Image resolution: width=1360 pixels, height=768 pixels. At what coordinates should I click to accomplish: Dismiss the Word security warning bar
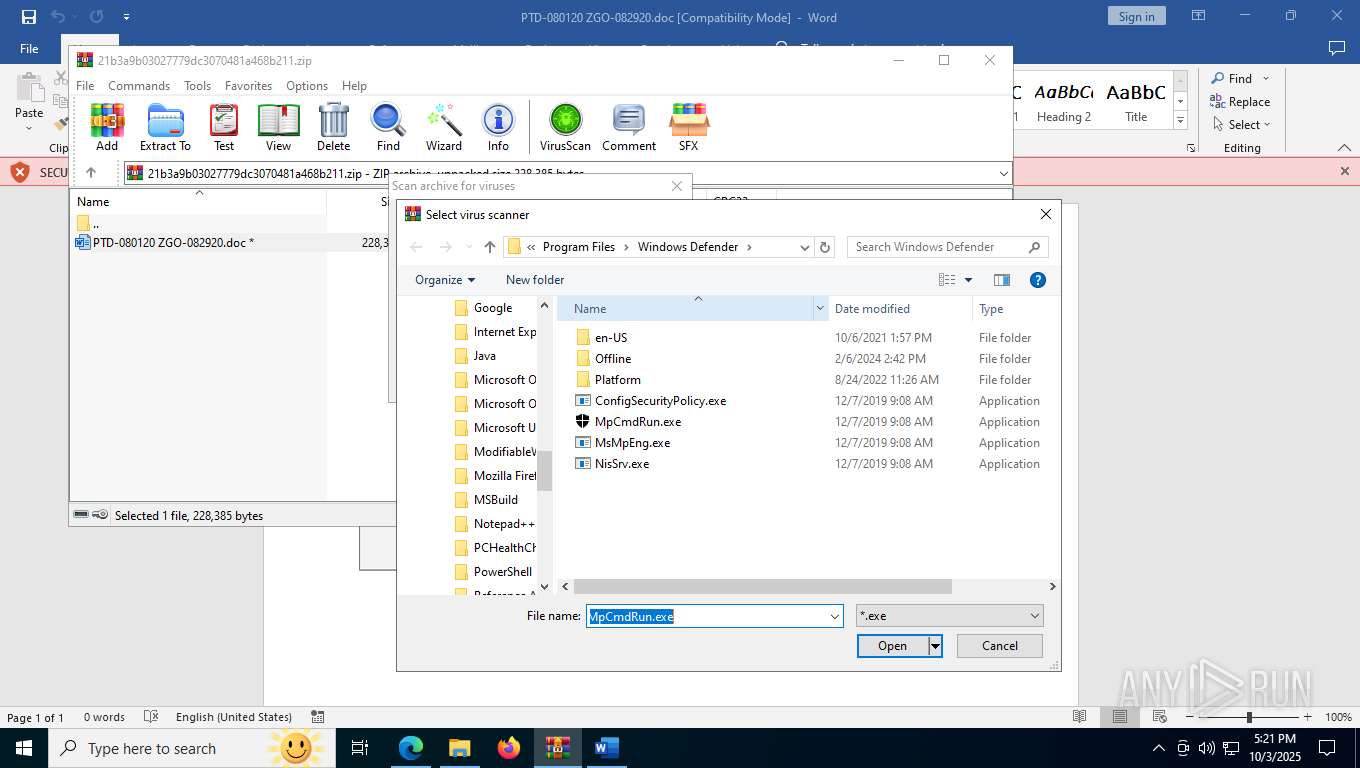[1345, 171]
